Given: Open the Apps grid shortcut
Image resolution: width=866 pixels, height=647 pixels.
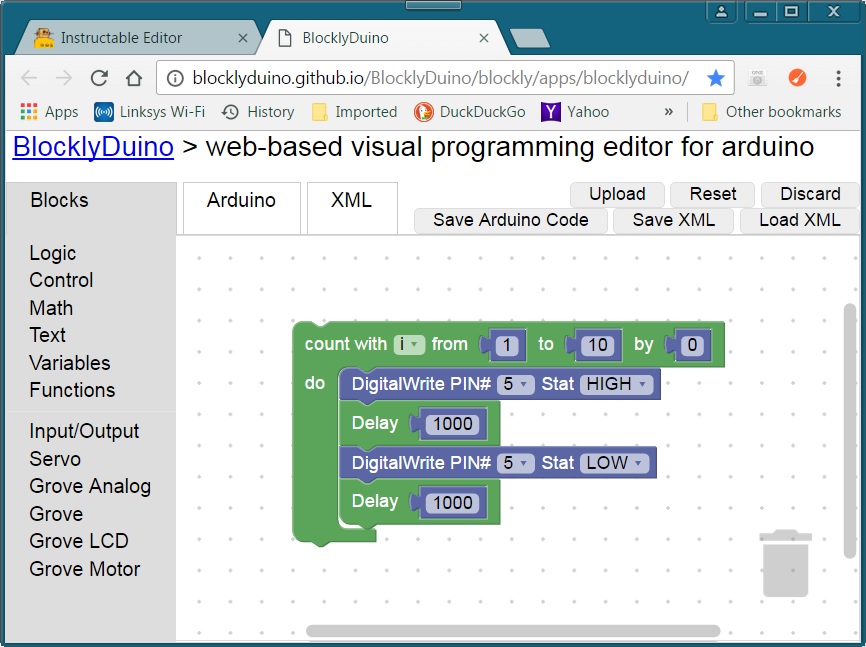Looking at the screenshot, I should pos(49,112).
